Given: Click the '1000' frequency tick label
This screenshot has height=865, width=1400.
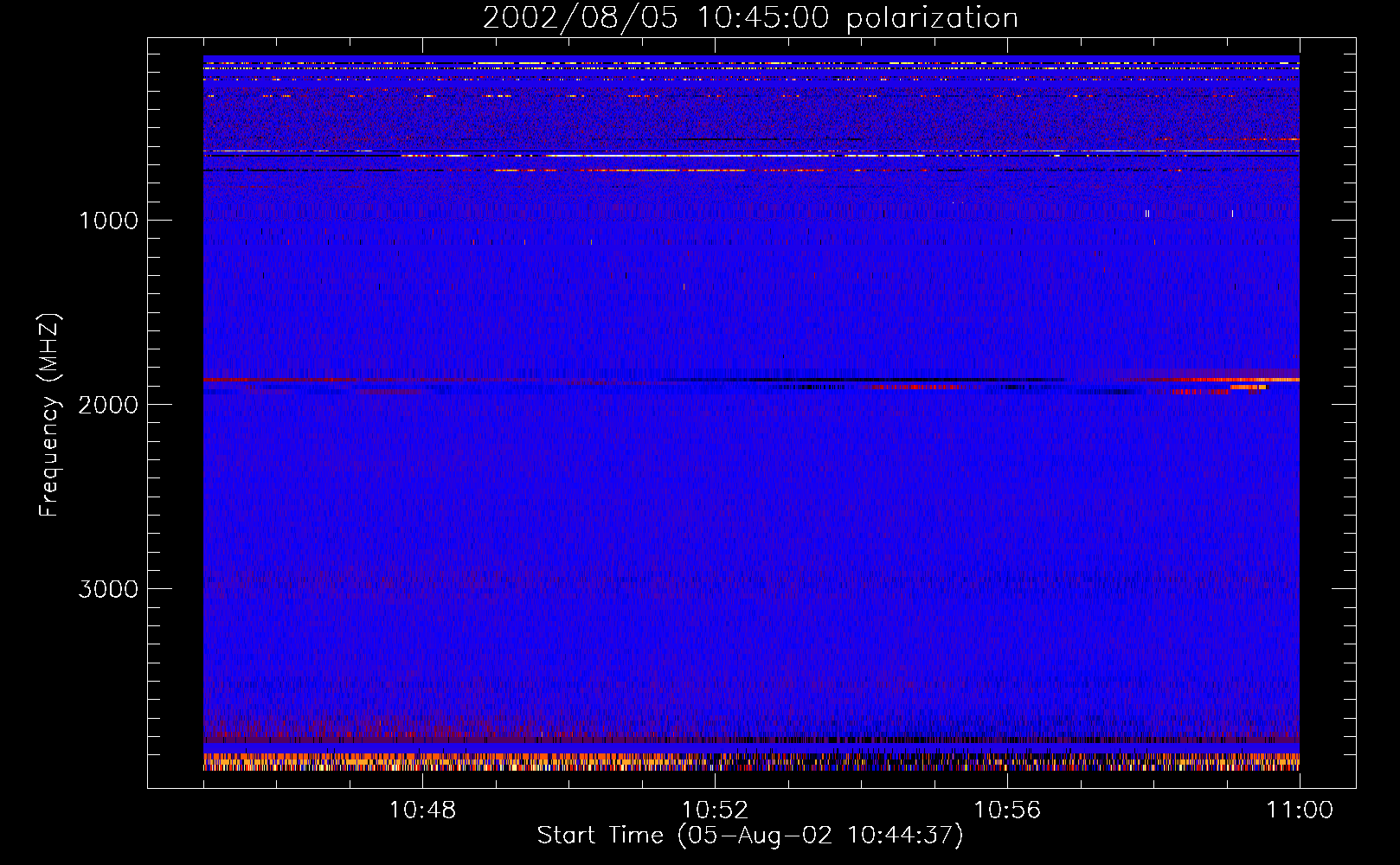Looking at the screenshot, I should tap(108, 221).
